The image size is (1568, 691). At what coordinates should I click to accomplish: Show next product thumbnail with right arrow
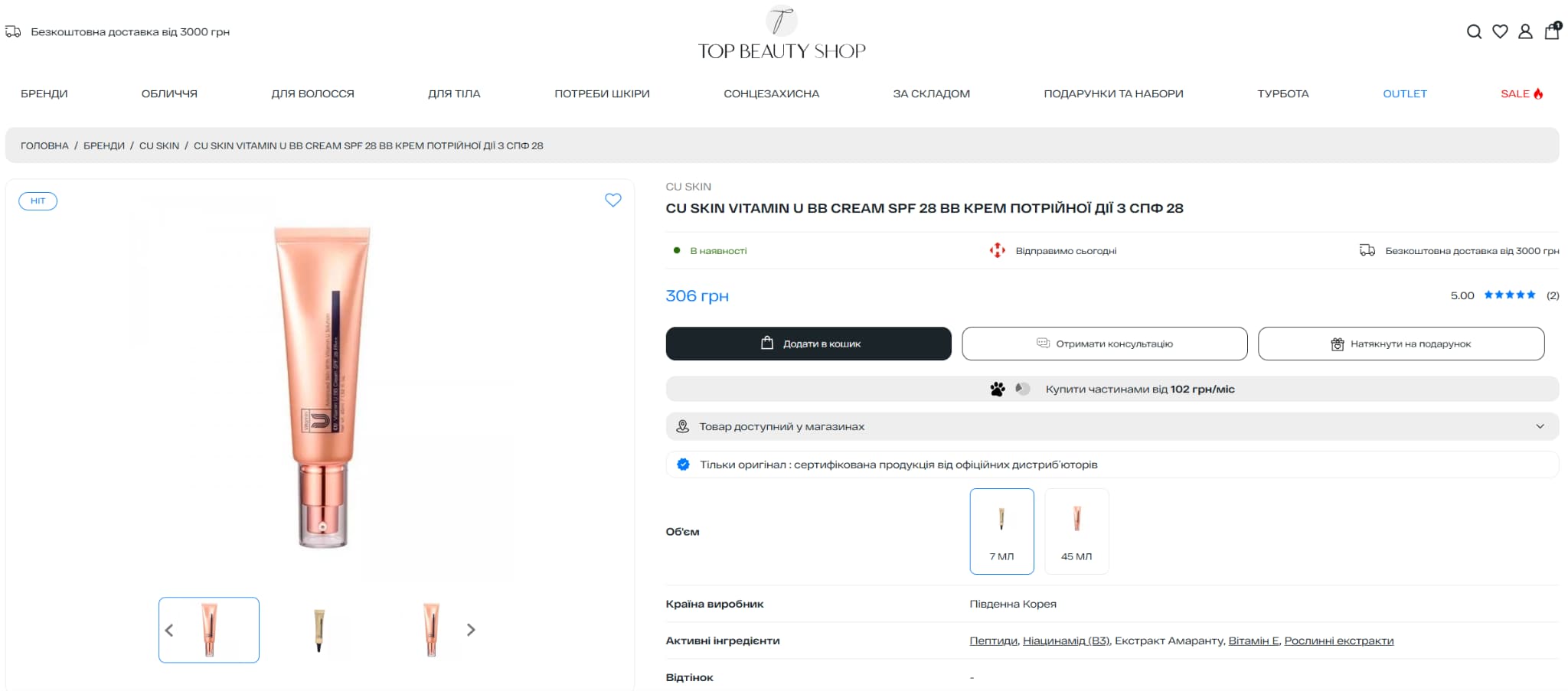click(x=471, y=630)
